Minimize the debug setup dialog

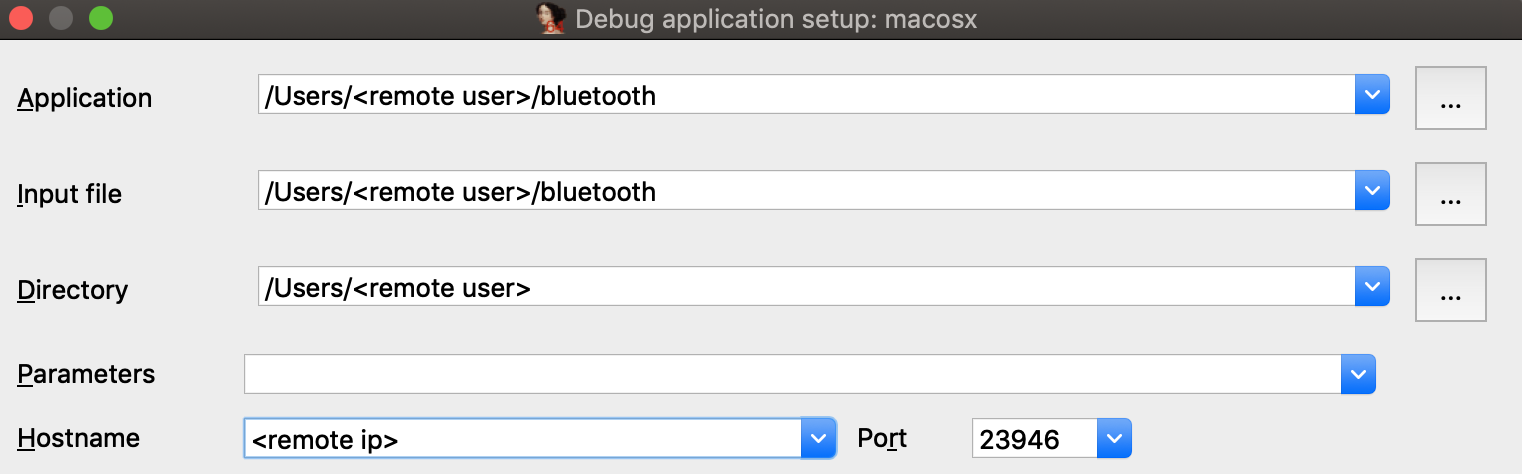[x=61, y=18]
